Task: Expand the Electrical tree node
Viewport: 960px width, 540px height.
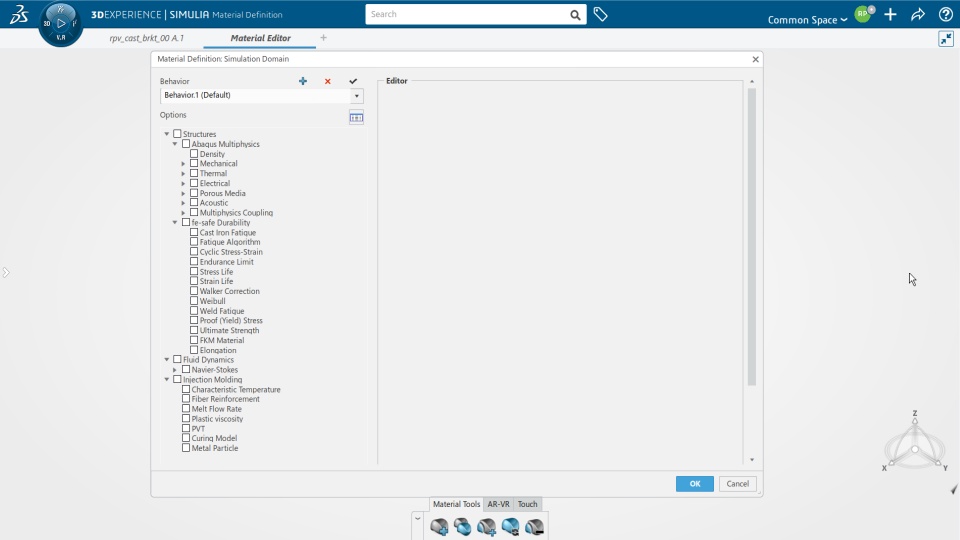Action: point(183,183)
